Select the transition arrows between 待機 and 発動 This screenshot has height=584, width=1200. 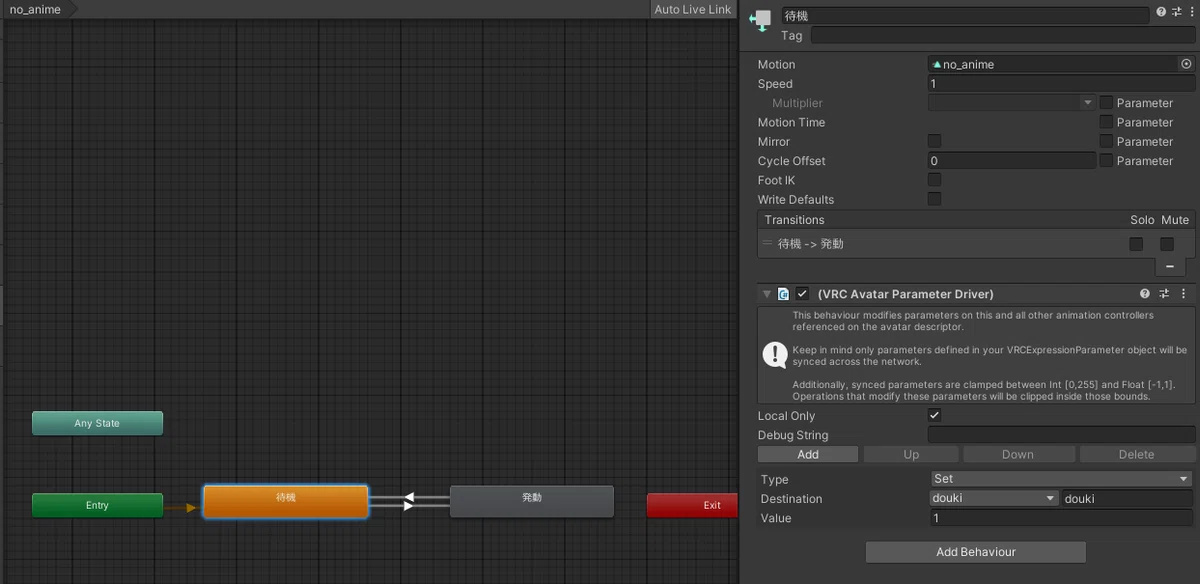409,501
